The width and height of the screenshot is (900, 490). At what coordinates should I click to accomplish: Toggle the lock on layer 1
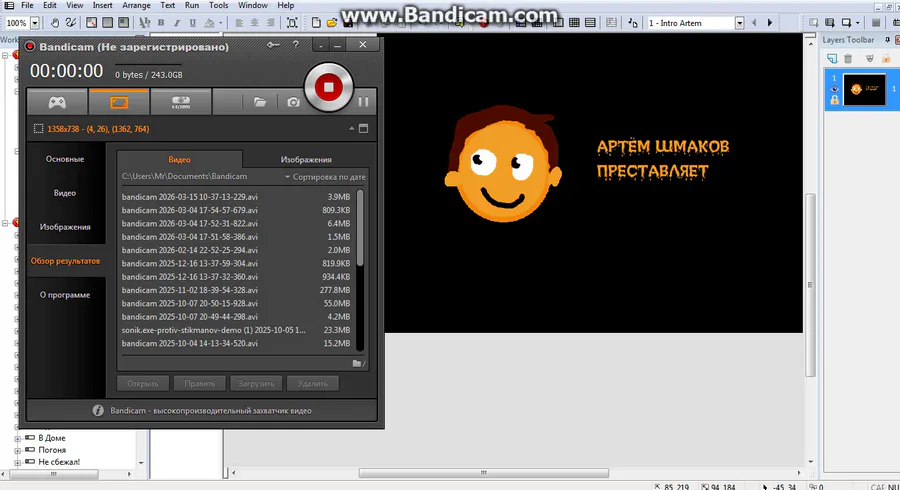835,100
